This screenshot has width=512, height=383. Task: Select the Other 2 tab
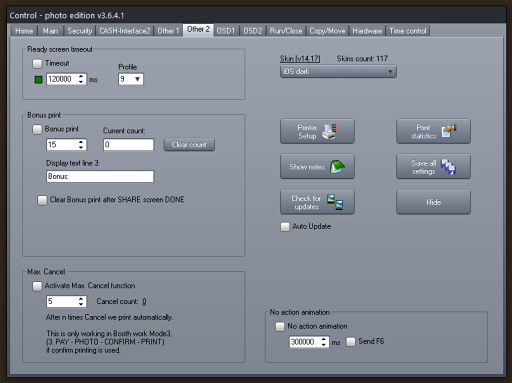pyautogui.click(x=198, y=30)
